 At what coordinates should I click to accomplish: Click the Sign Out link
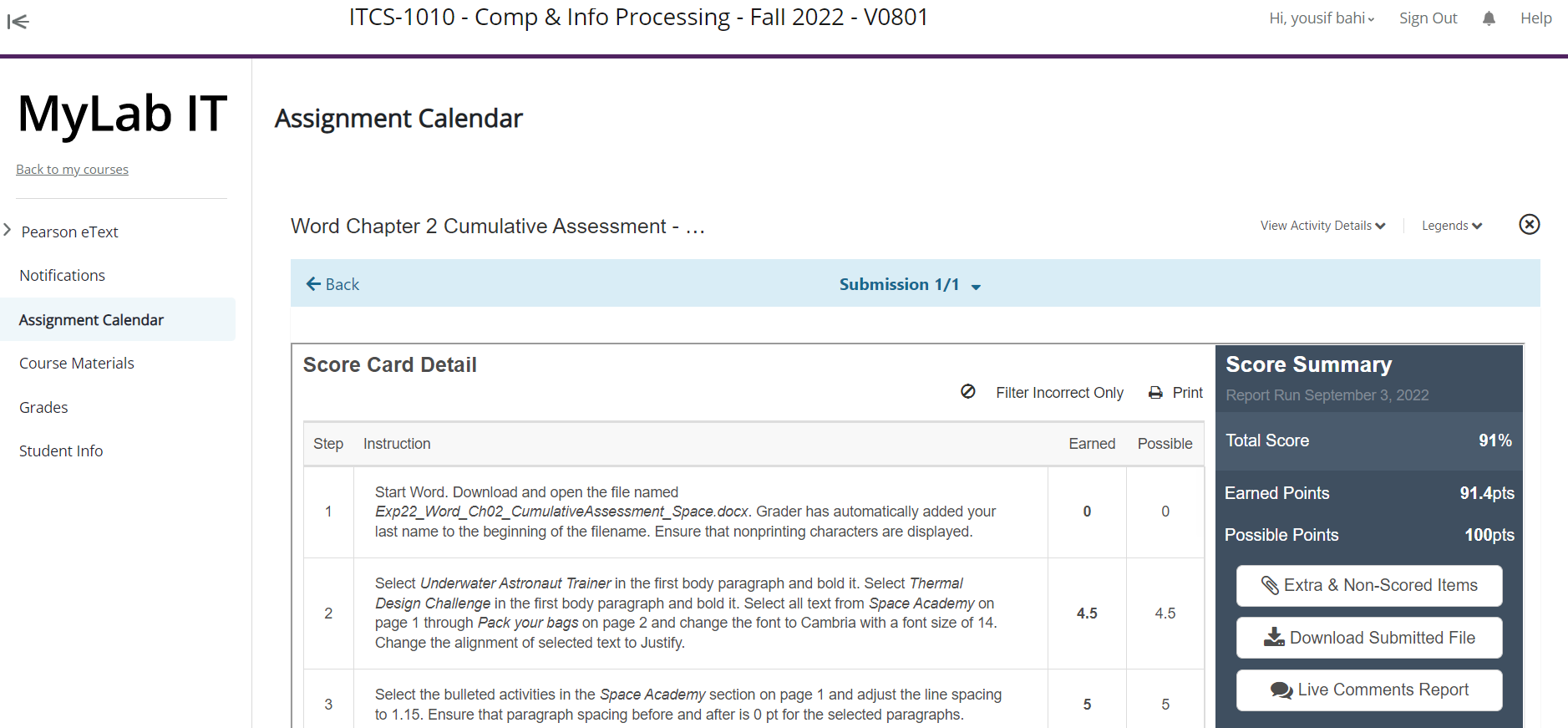[x=1428, y=18]
